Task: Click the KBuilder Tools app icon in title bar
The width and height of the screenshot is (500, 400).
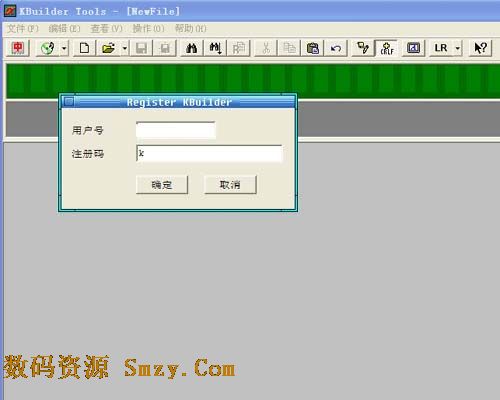Action: click(x=10, y=11)
